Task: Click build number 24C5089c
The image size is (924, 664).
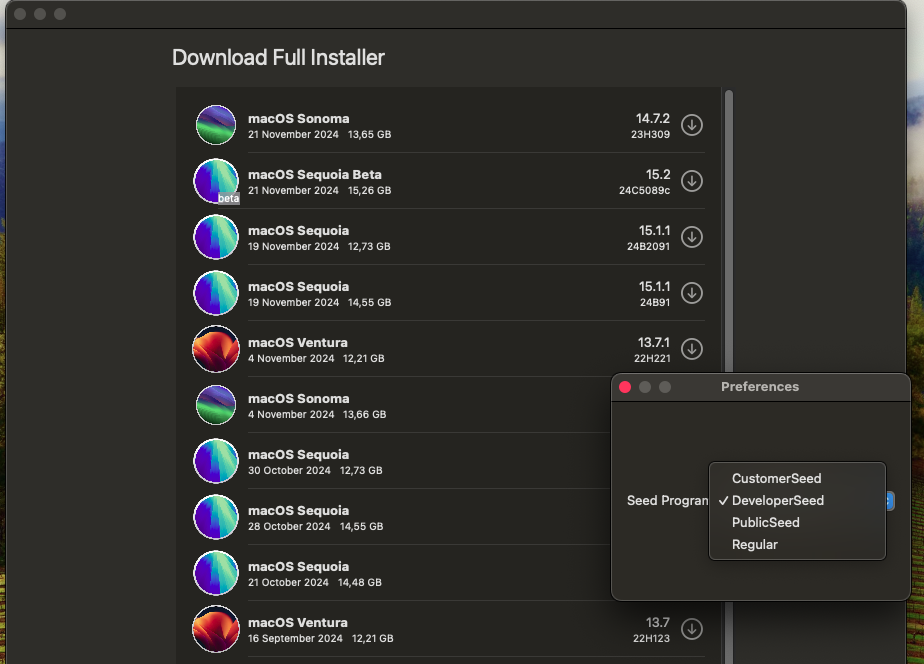Action: point(644,190)
